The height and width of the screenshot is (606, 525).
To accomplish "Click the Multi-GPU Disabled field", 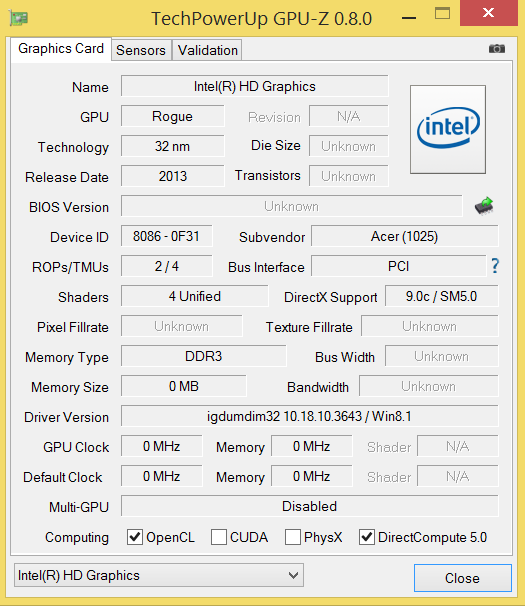I will click(x=310, y=506).
